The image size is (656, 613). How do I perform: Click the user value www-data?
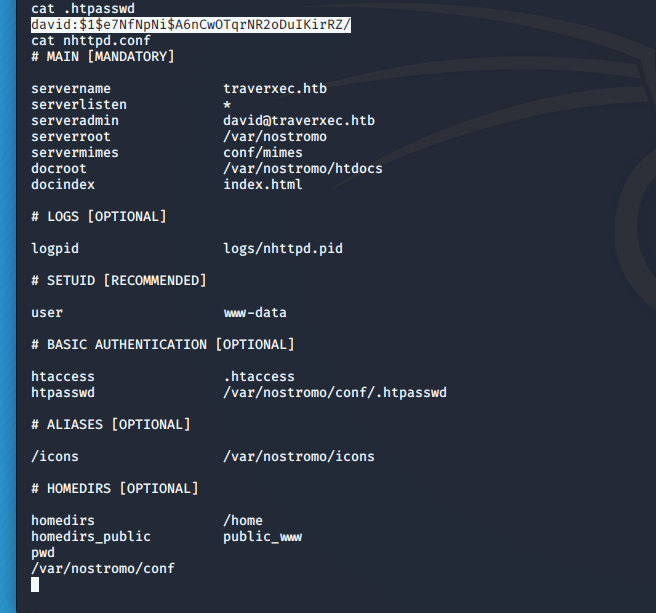click(x=255, y=313)
